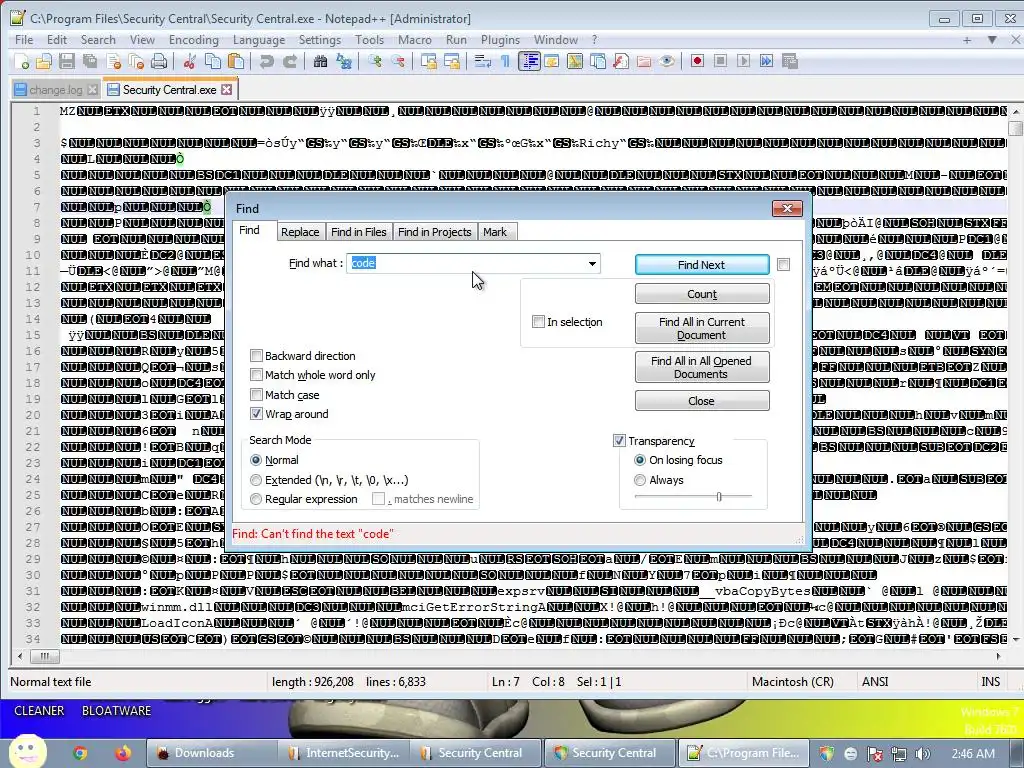Click the Zoom In toolbar icon
Screen dimensions: 1024x768
click(374, 61)
